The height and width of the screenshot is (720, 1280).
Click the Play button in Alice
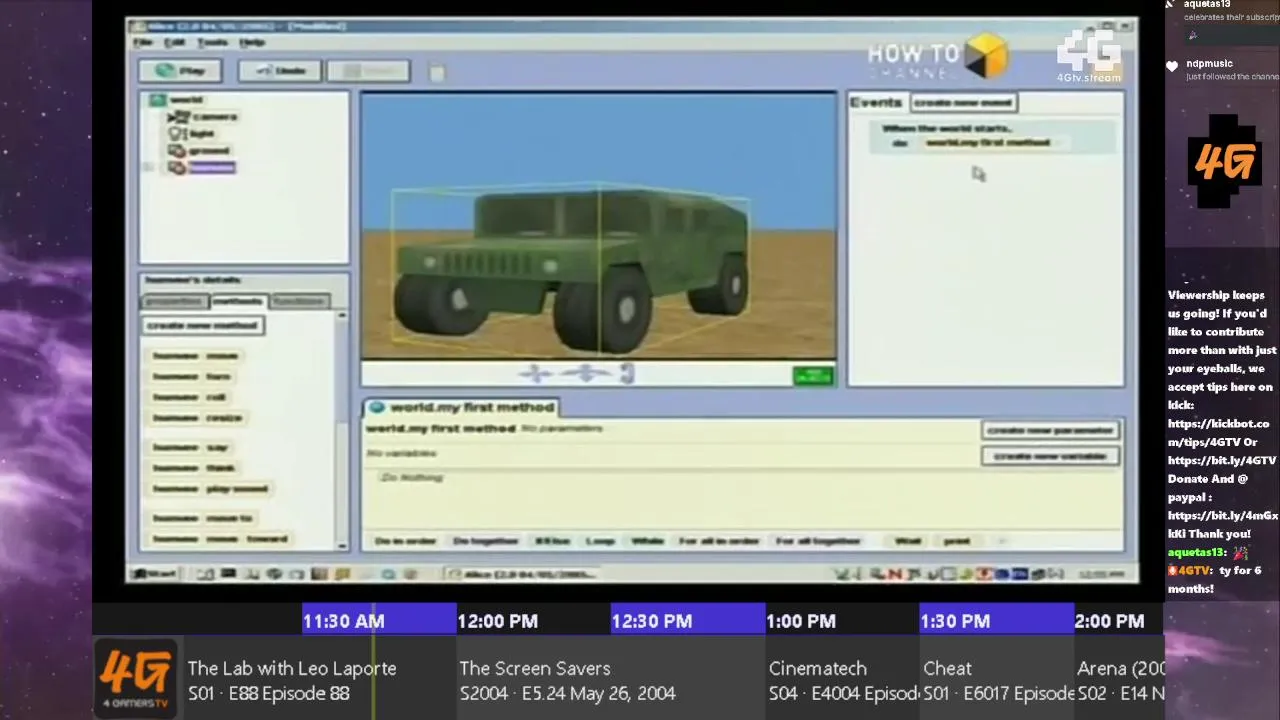[x=180, y=71]
